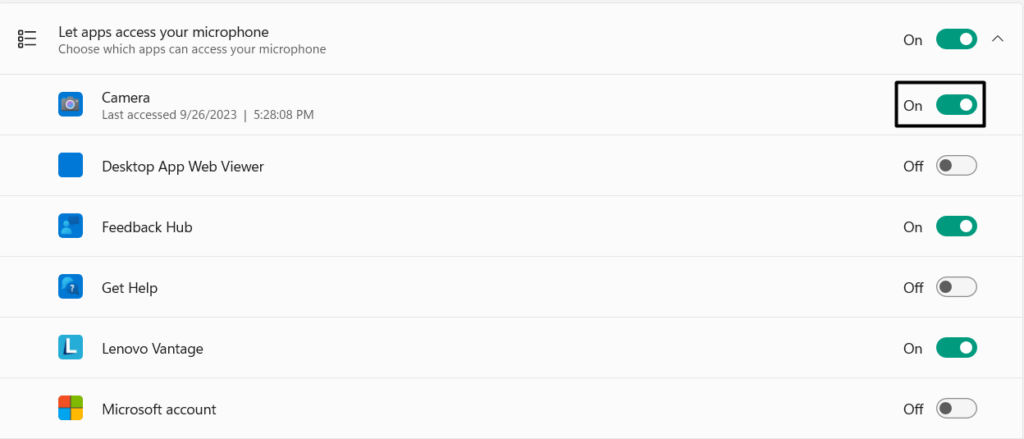The width and height of the screenshot is (1024, 439).
Task: Enable microphone for Microsoft account
Action: pos(955,409)
